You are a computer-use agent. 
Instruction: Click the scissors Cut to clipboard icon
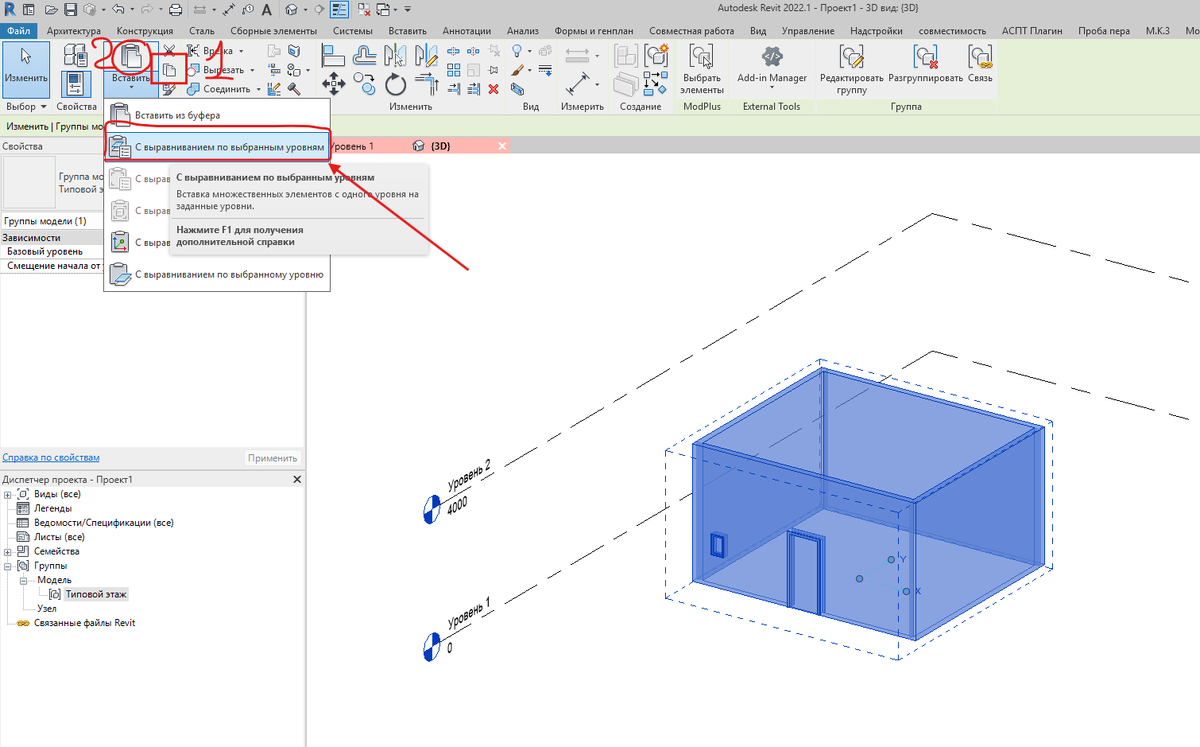click(169, 51)
